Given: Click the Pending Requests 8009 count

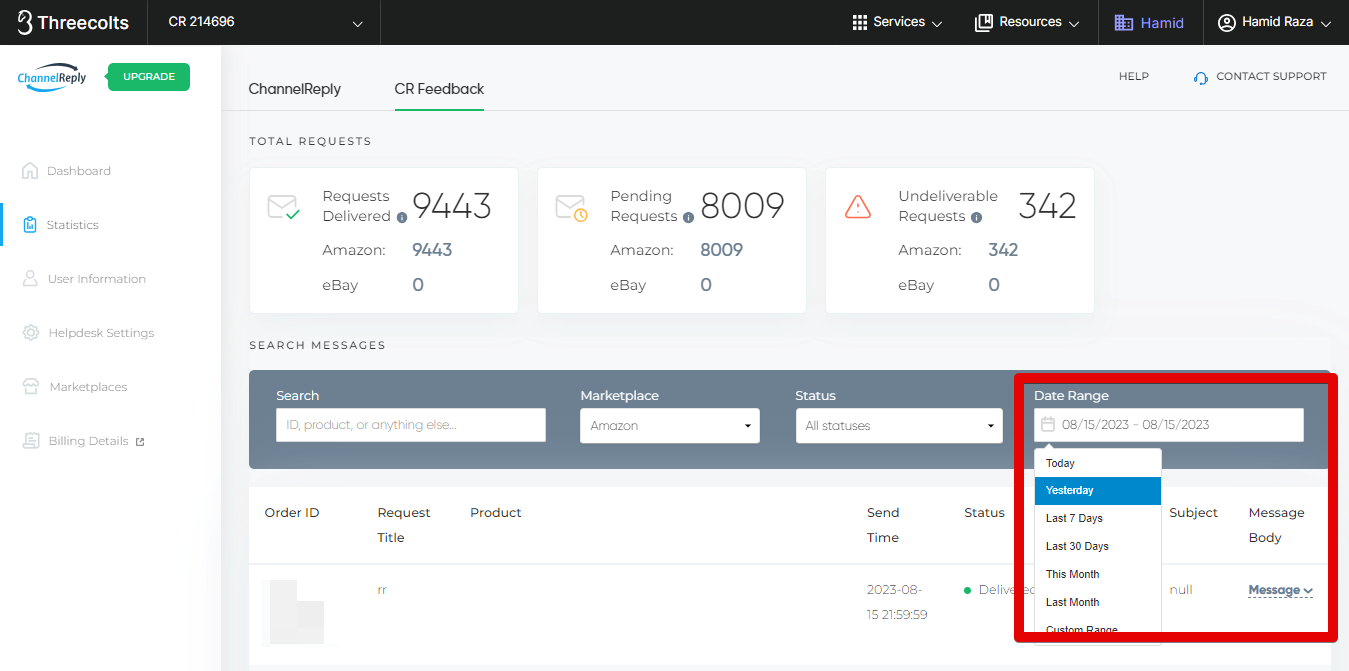Looking at the screenshot, I should coord(742,206).
